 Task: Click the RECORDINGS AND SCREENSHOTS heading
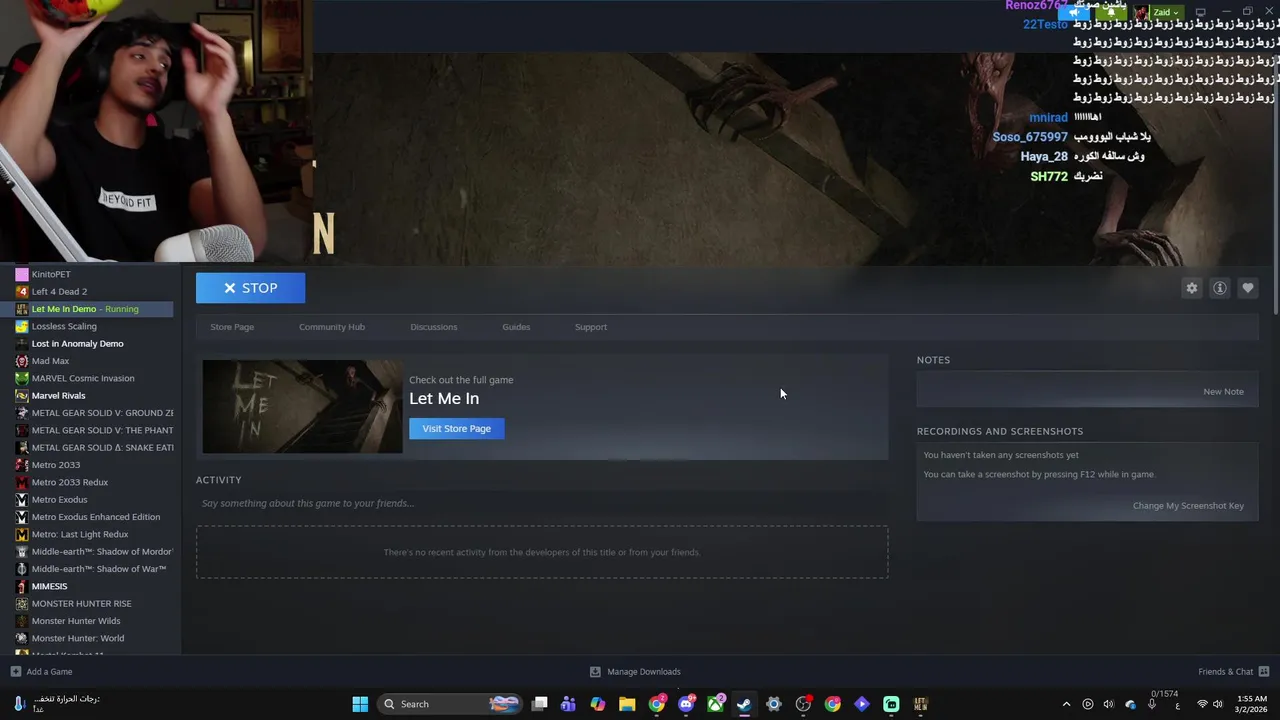click(x=1000, y=431)
